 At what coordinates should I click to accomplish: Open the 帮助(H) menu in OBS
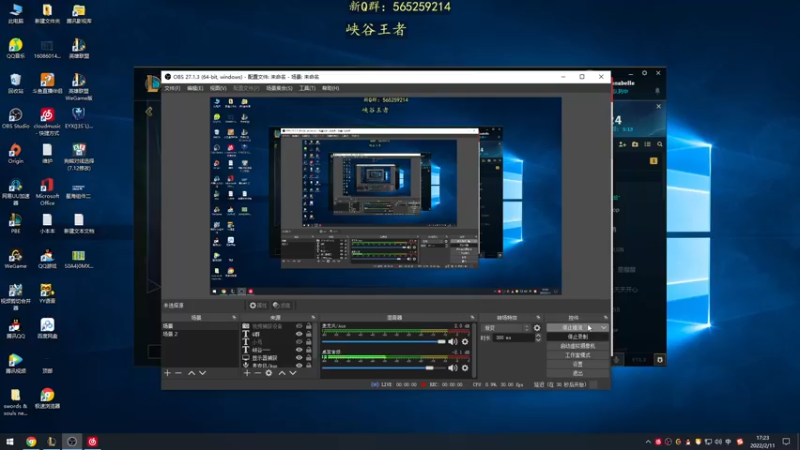click(x=331, y=88)
